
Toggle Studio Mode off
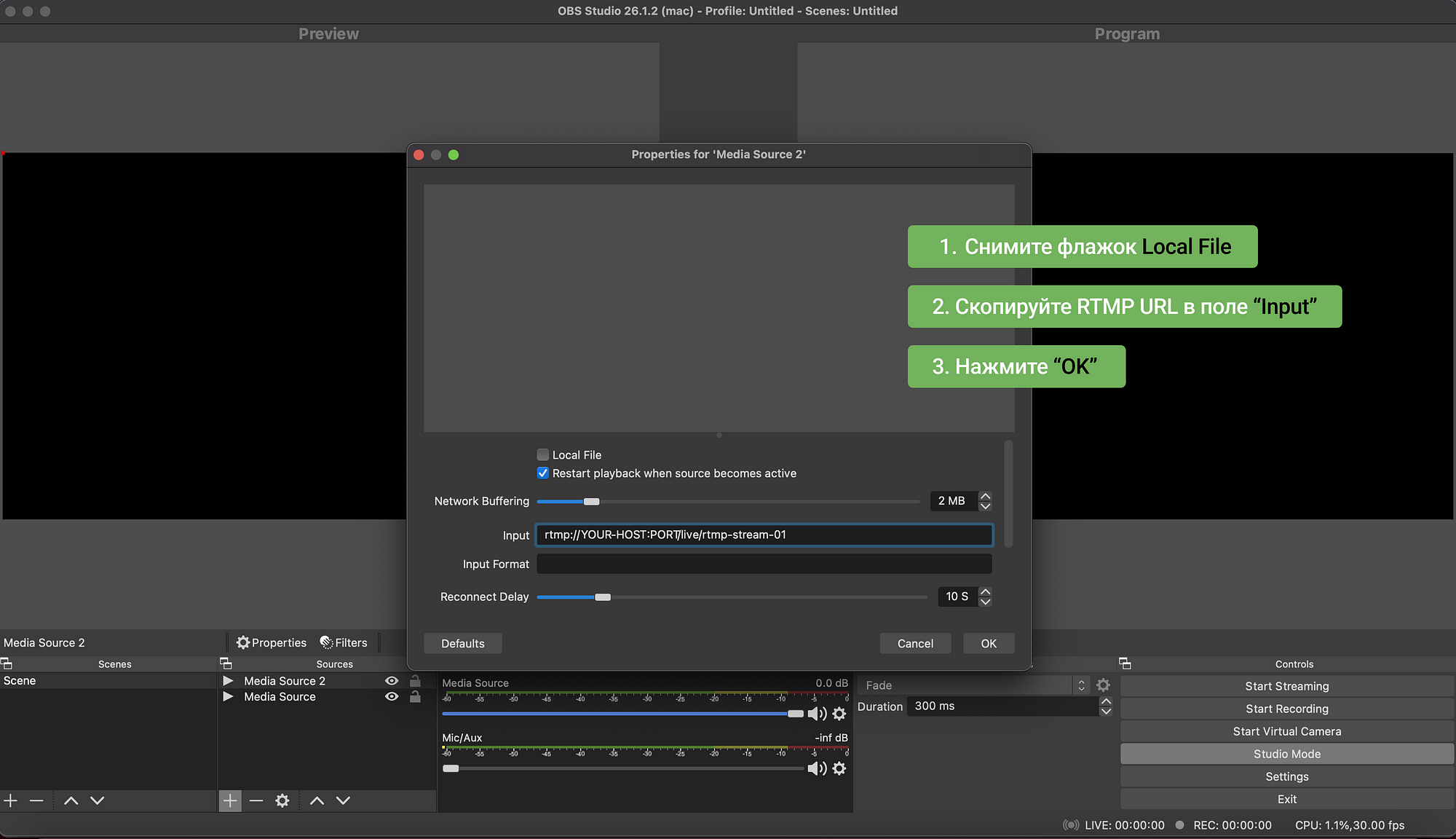point(1286,754)
